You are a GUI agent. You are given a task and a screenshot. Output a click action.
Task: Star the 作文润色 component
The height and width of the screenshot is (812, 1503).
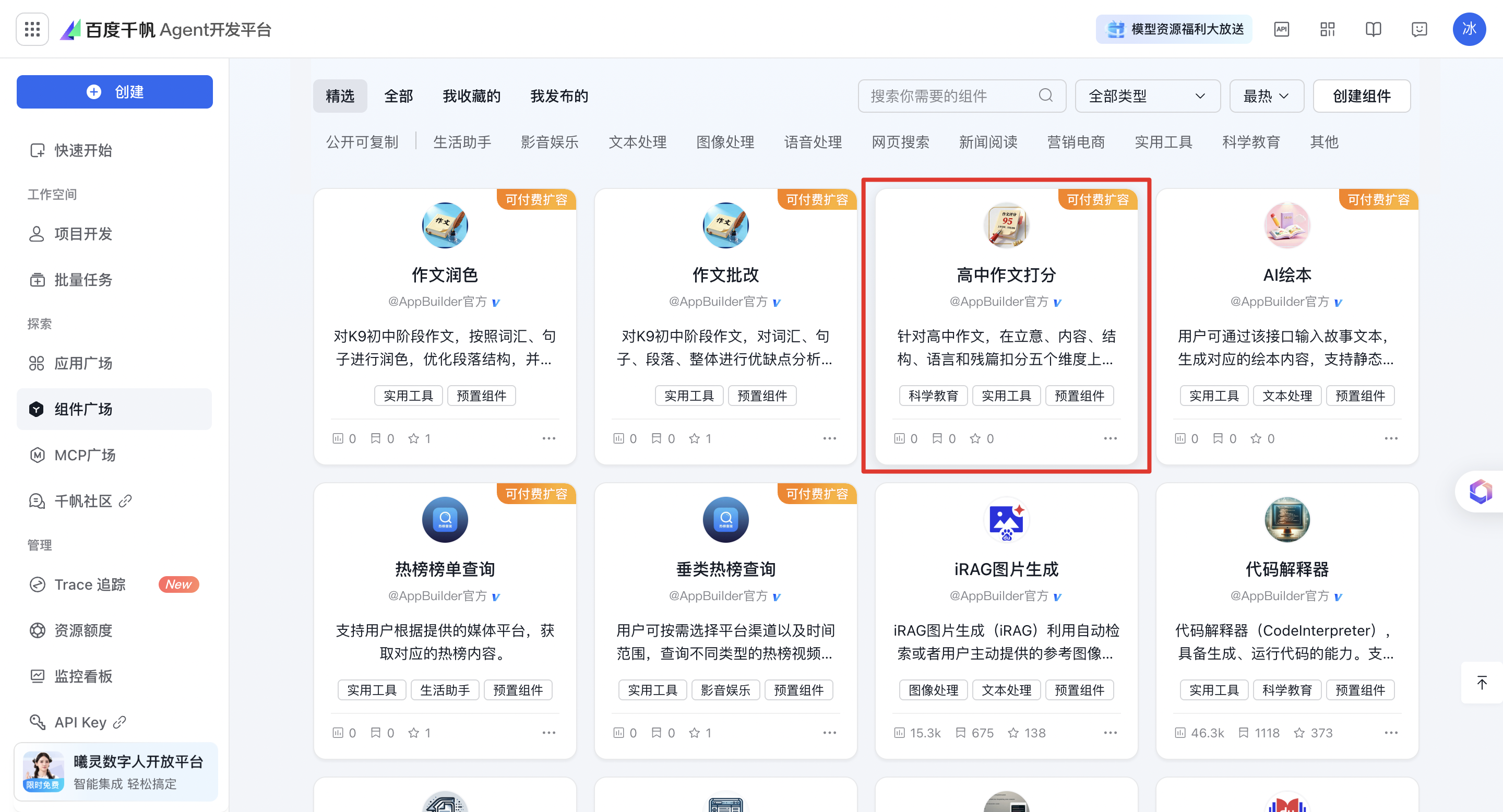point(414,438)
